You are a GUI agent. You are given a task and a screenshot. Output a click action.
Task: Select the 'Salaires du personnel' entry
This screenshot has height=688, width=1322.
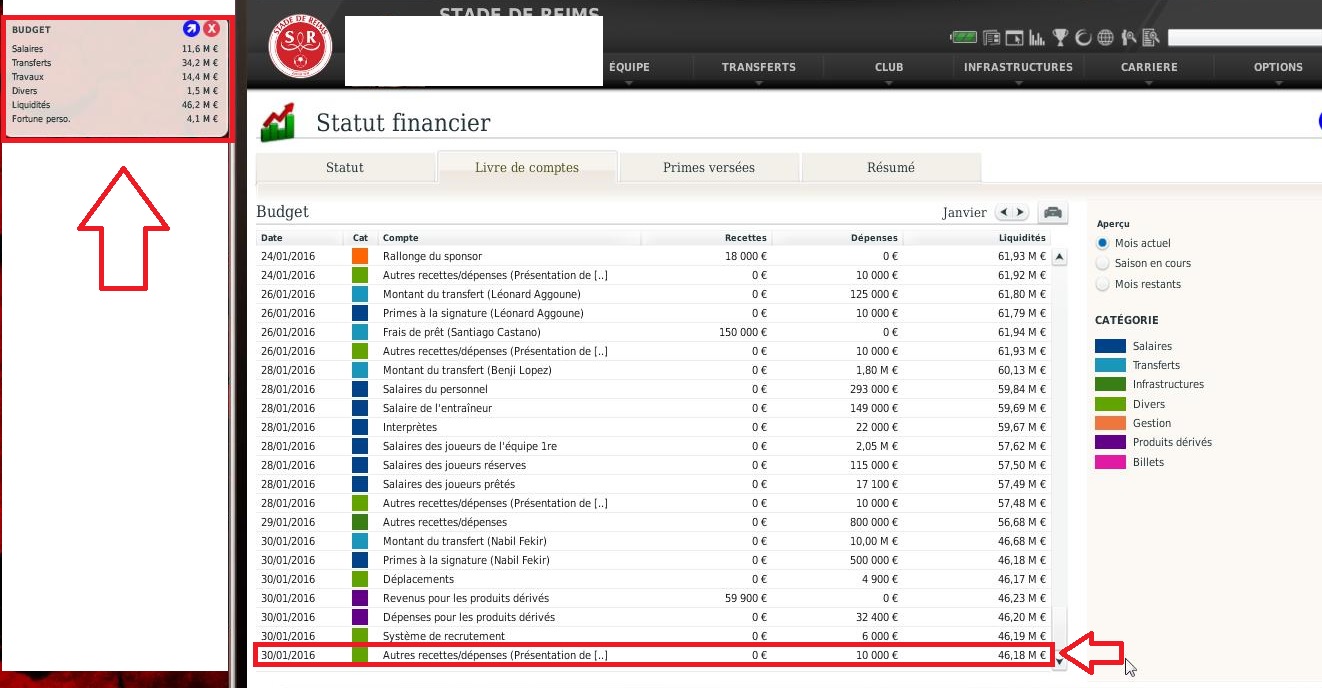coord(435,389)
